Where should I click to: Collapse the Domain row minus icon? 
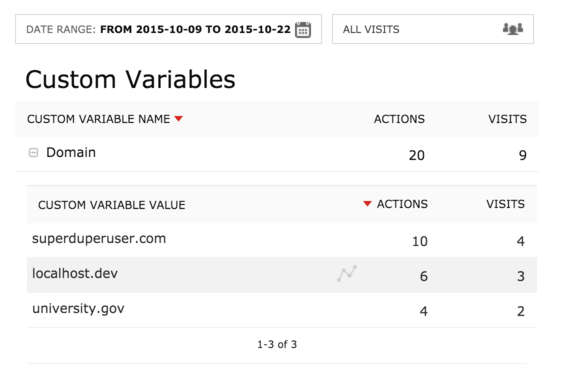coord(33,152)
